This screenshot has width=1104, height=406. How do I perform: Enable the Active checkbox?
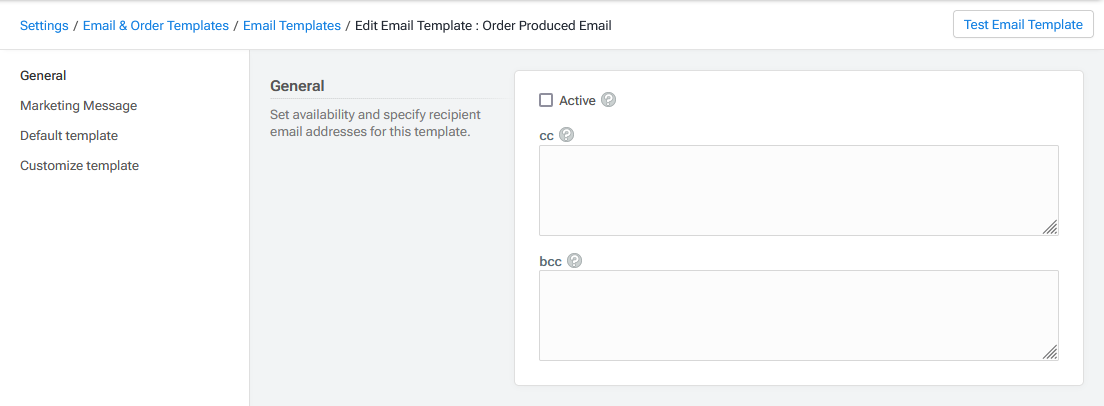click(x=546, y=100)
